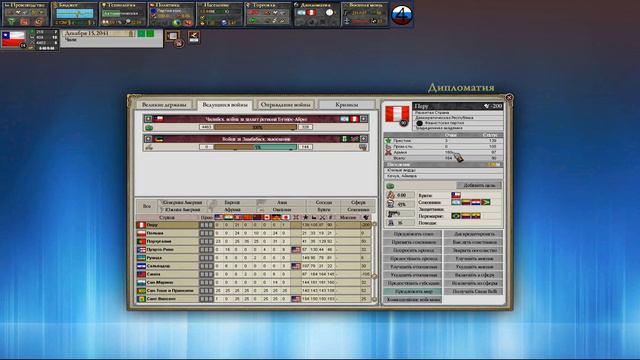Expand attacker side of Buenos Aires war
The image size is (640, 360).
(148, 119)
